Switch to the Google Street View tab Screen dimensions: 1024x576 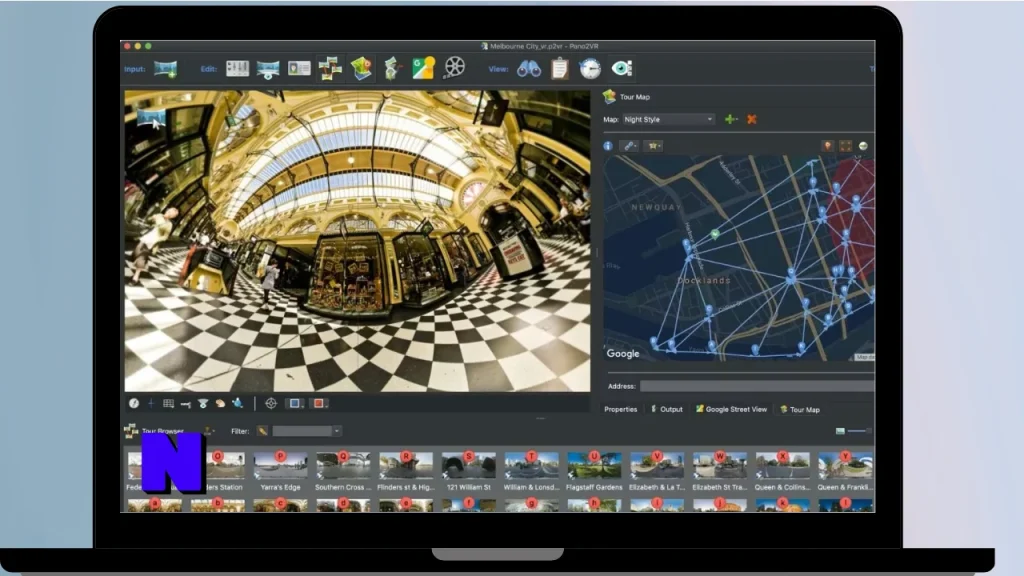pyautogui.click(x=731, y=409)
